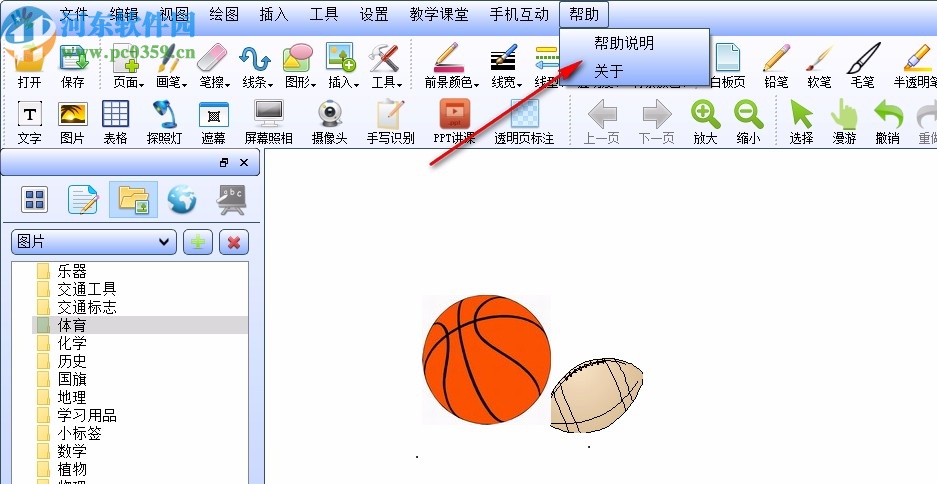Click the red X delete resource button

point(234,242)
